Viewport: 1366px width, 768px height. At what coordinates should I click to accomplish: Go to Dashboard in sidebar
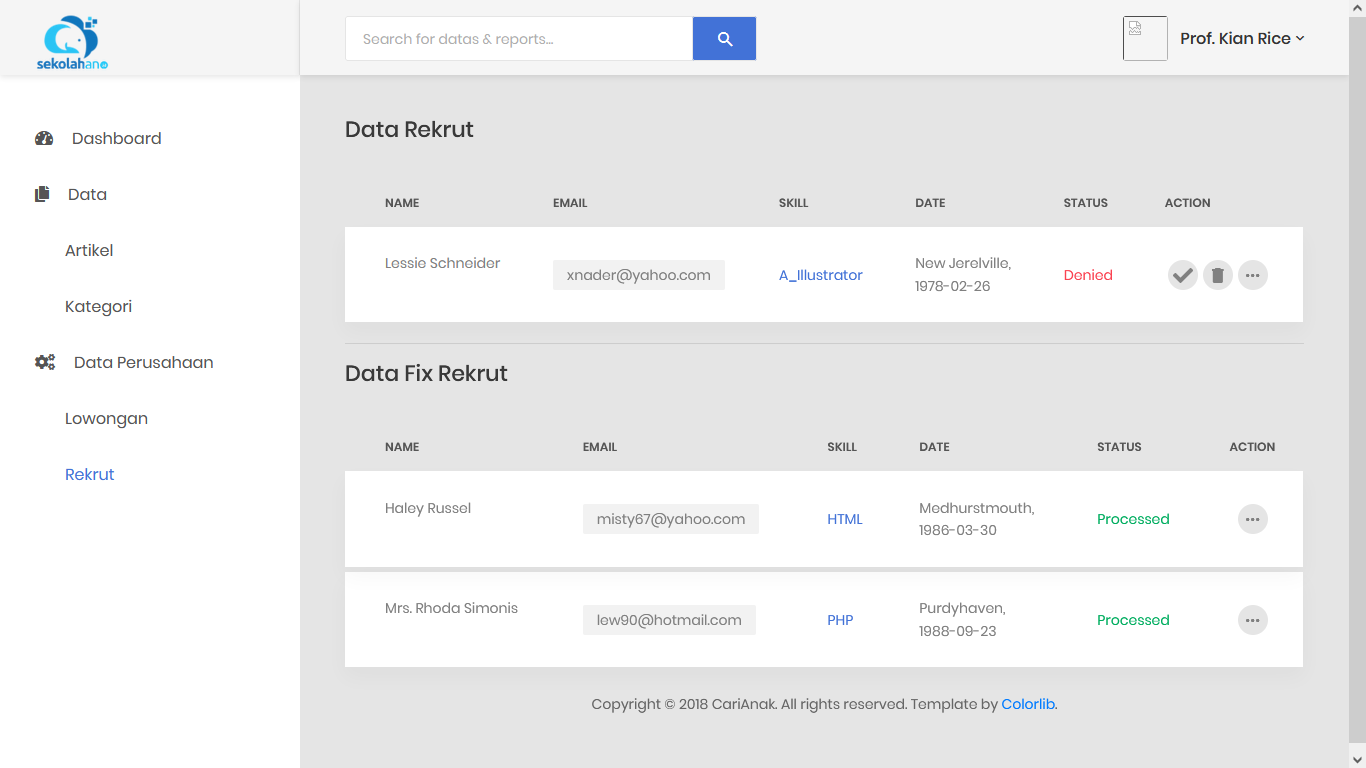click(116, 138)
